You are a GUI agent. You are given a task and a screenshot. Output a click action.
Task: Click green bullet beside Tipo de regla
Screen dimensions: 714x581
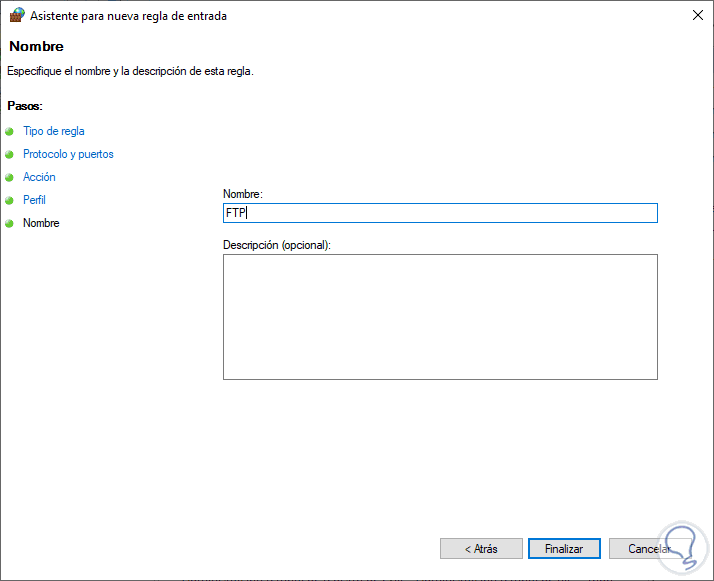click(x=10, y=131)
